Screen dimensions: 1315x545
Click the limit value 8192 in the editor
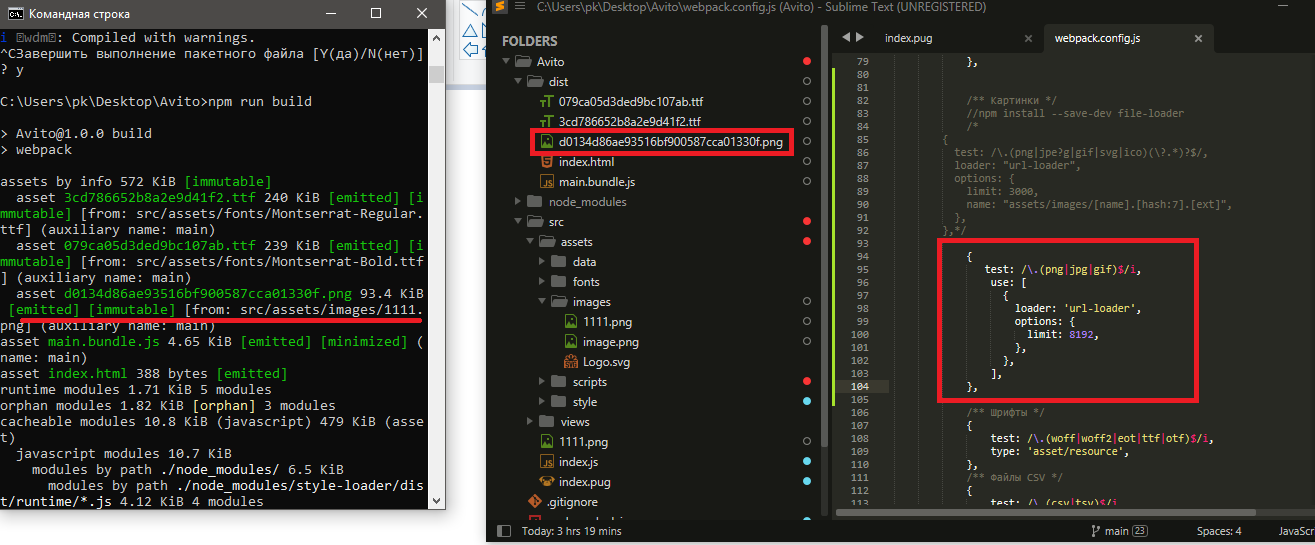1082,335
